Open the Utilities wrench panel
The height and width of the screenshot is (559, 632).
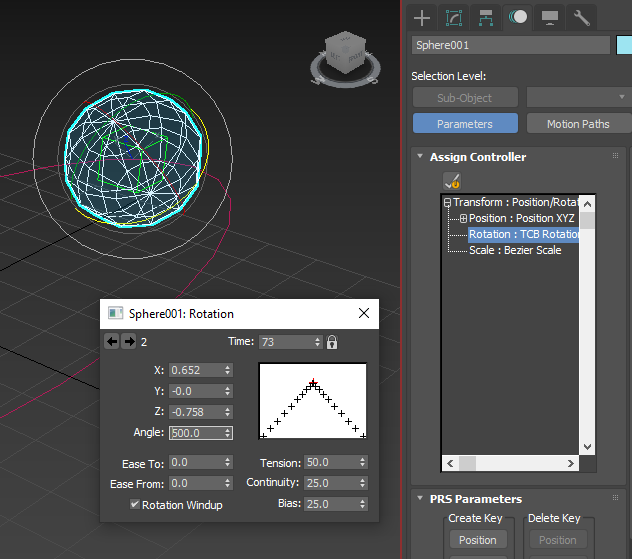click(581, 17)
